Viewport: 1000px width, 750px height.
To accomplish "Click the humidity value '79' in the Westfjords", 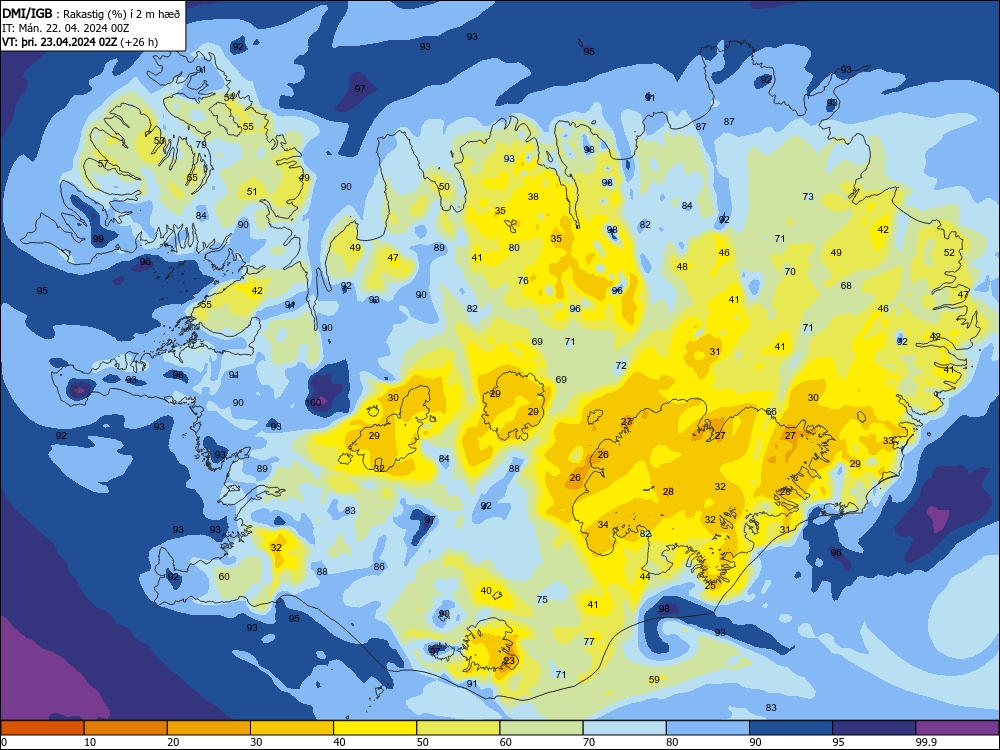I will tap(202, 145).
